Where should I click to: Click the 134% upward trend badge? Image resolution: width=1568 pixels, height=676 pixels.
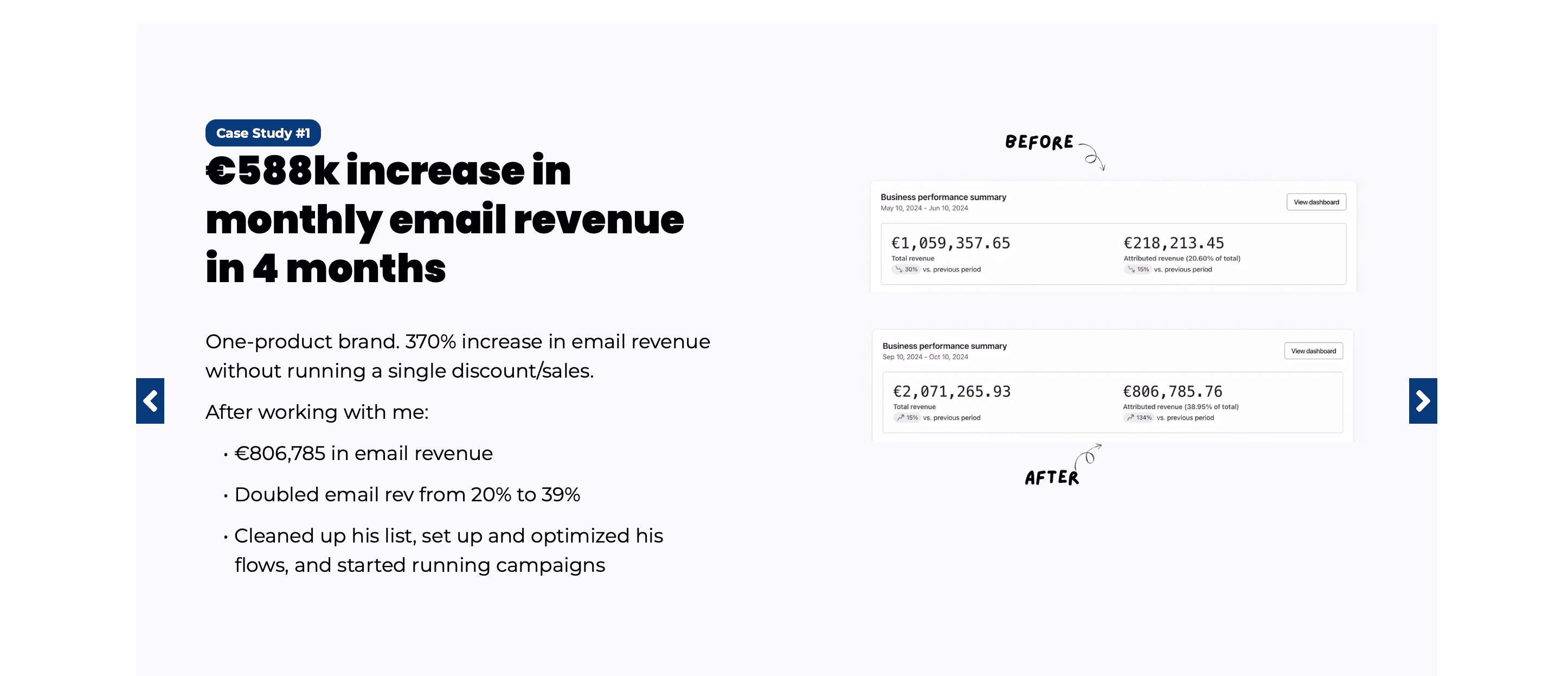1139,418
